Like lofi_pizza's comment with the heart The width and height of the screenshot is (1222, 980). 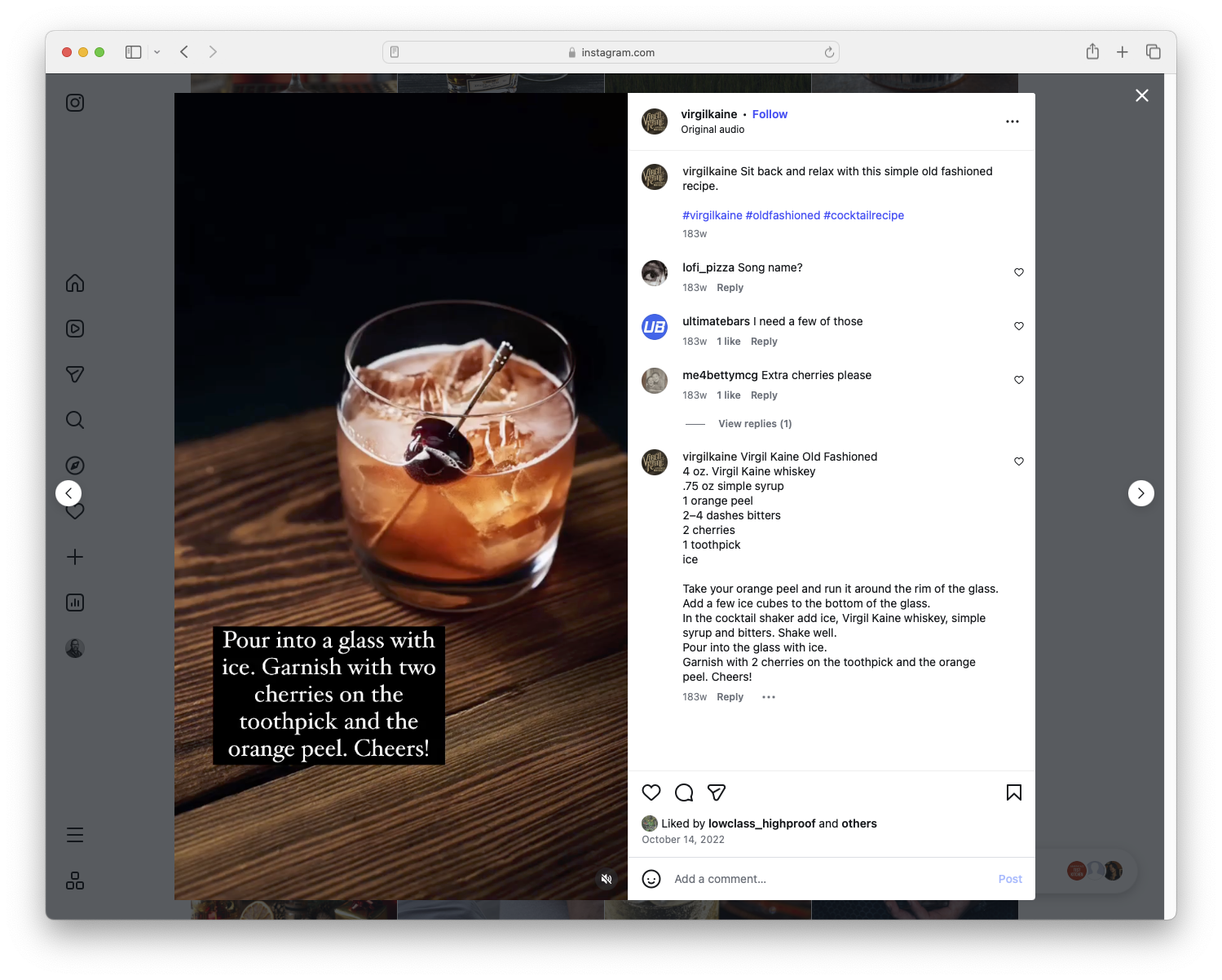[1018, 272]
